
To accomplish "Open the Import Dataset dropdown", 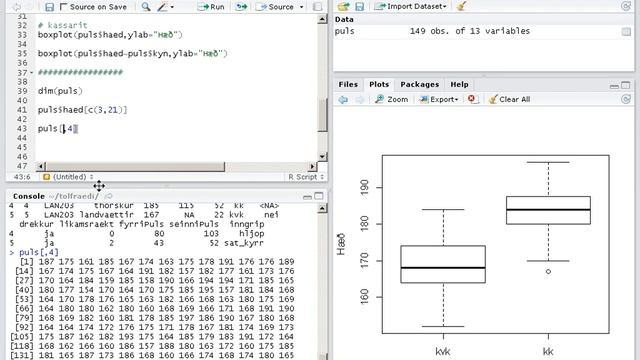I will tap(410, 6).
